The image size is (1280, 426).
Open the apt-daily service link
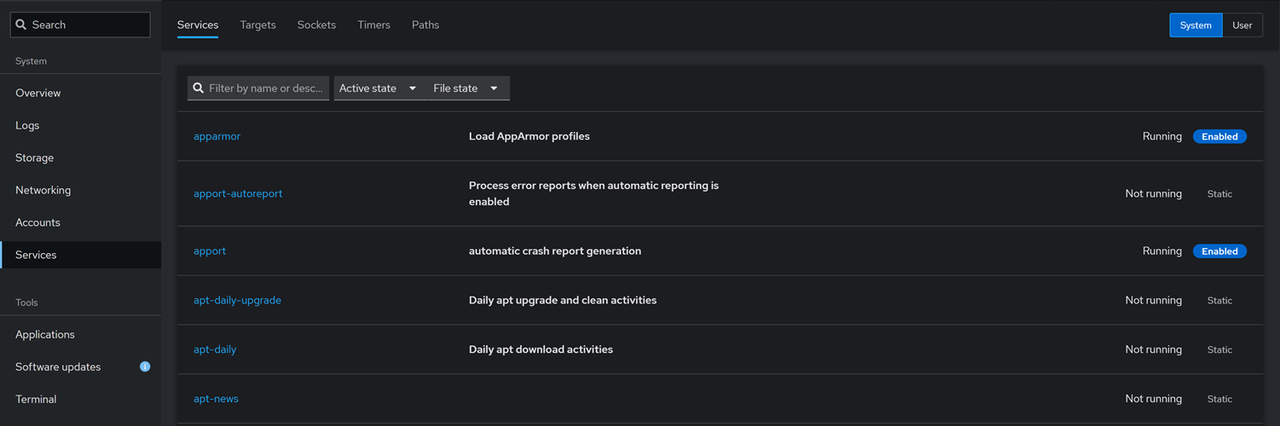(x=215, y=350)
